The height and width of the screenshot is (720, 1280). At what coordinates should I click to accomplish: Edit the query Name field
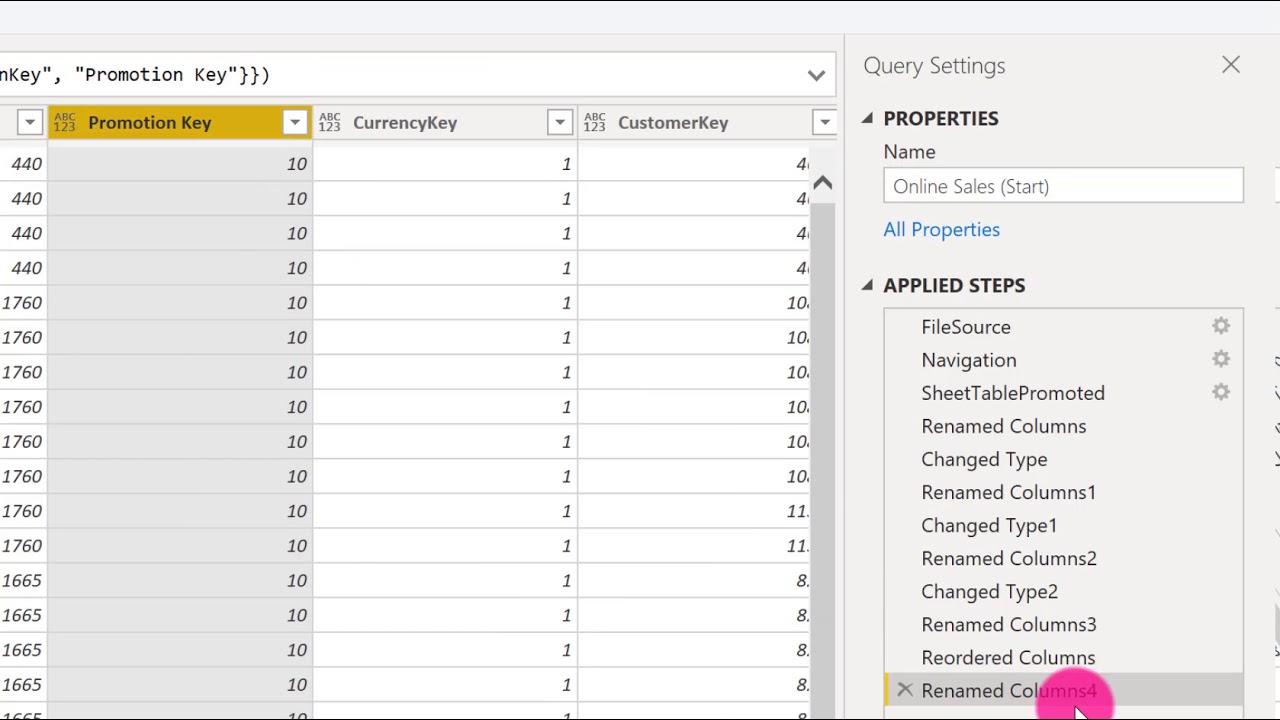click(1063, 186)
